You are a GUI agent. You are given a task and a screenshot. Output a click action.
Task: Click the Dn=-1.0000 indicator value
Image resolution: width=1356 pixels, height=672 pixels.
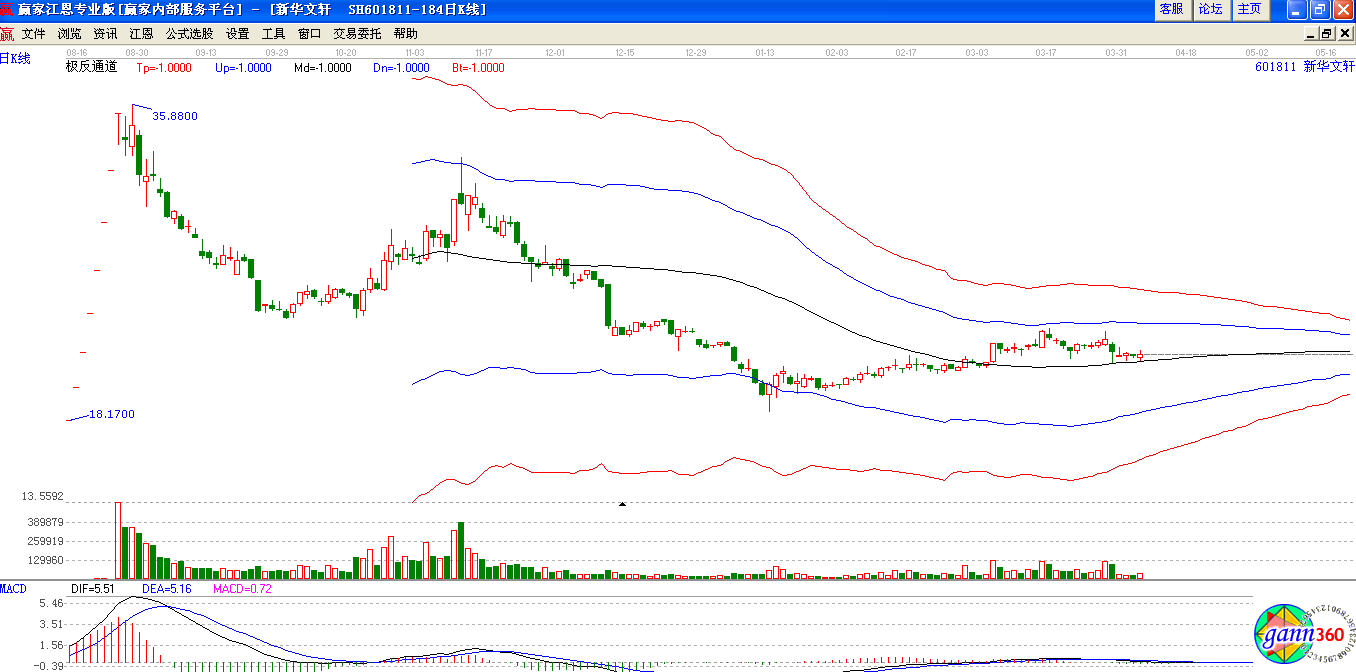coord(401,68)
